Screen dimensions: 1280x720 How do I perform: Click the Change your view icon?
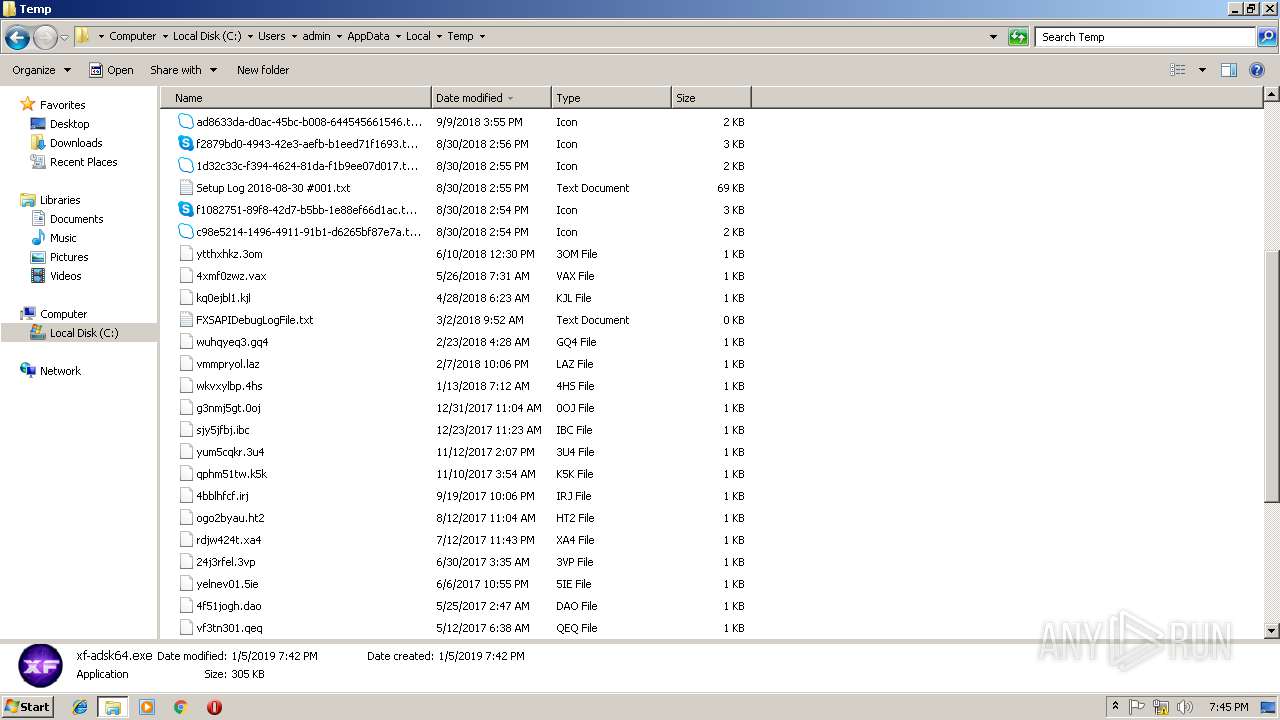pos(1178,70)
